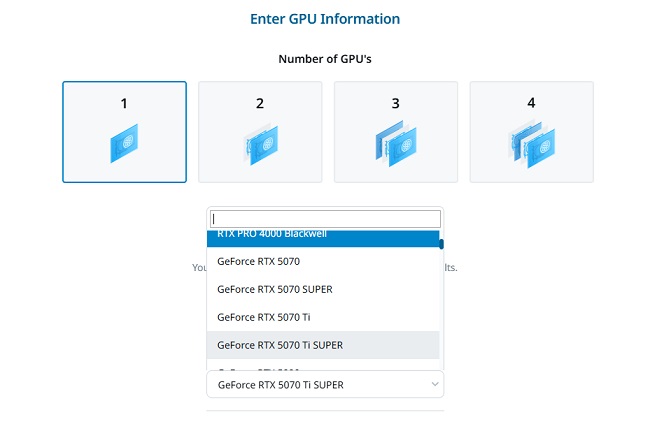Choose the number 2 GPU count label

260,103
